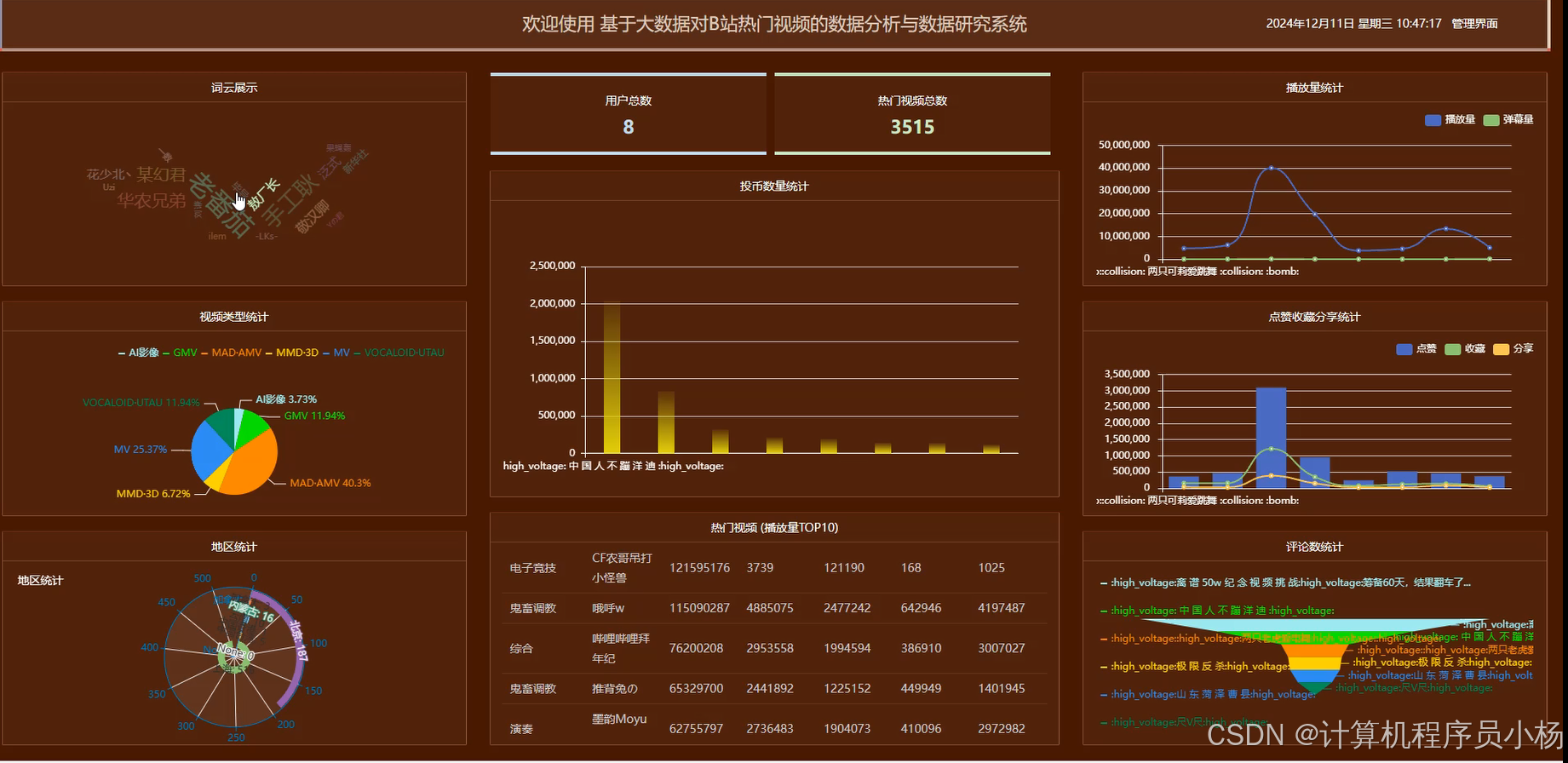
Task: Click the 华农兄弟 word in word cloud
Action: (151, 201)
